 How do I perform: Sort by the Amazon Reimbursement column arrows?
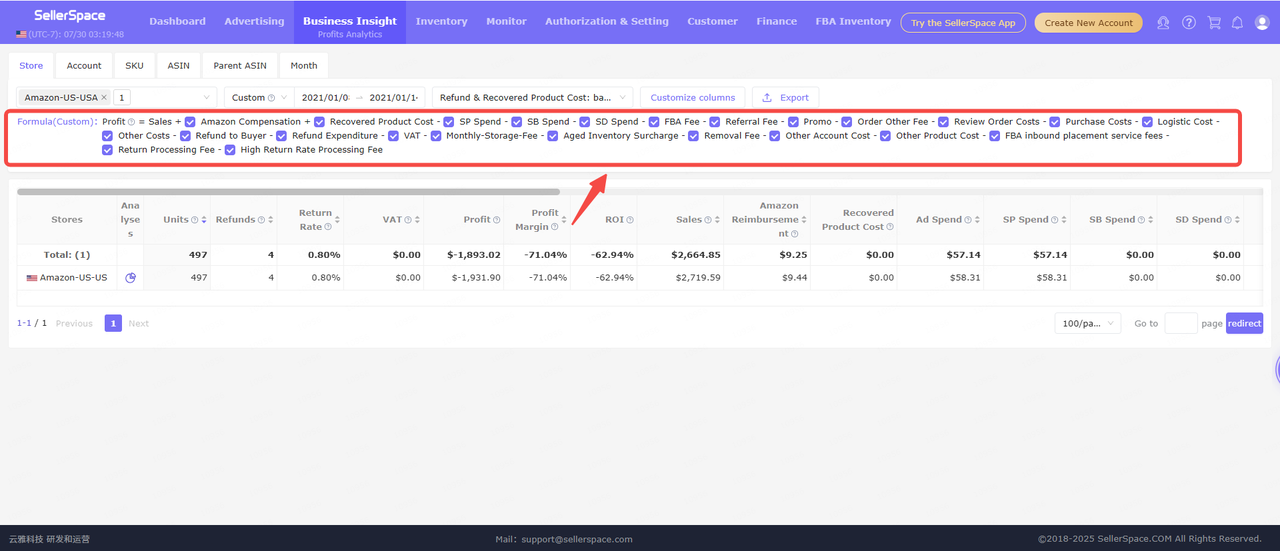click(804, 220)
